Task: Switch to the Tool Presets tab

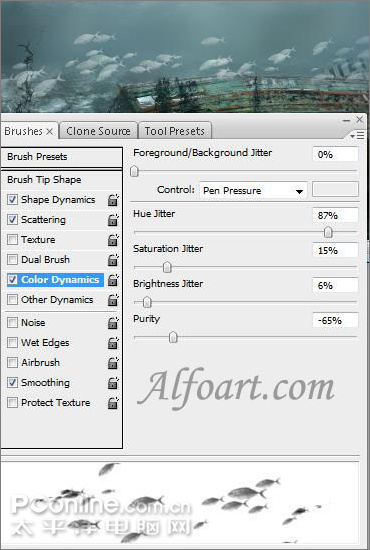Action: click(175, 131)
